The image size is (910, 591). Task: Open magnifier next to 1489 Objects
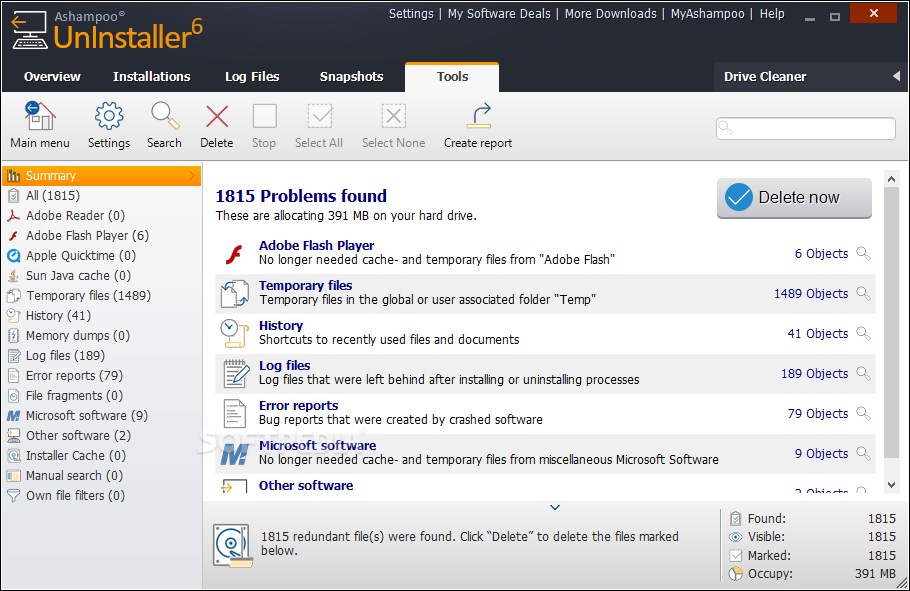[x=864, y=294]
